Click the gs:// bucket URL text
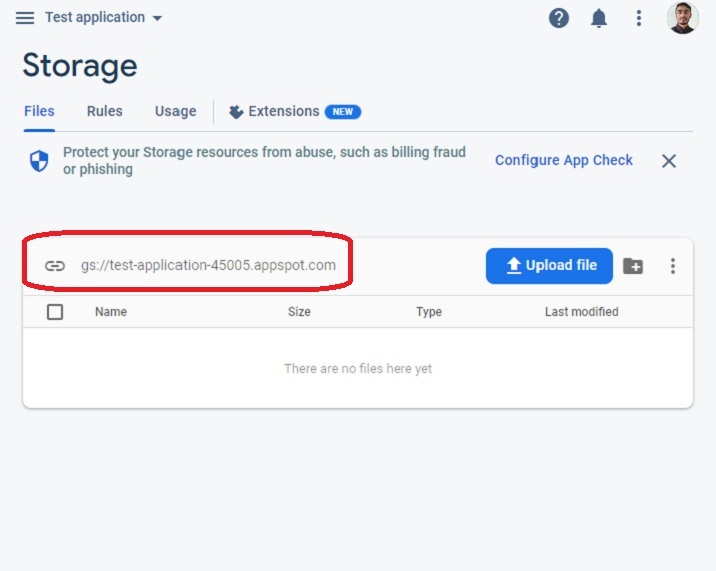Viewport: 716px width, 571px height. [x=208, y=266]
